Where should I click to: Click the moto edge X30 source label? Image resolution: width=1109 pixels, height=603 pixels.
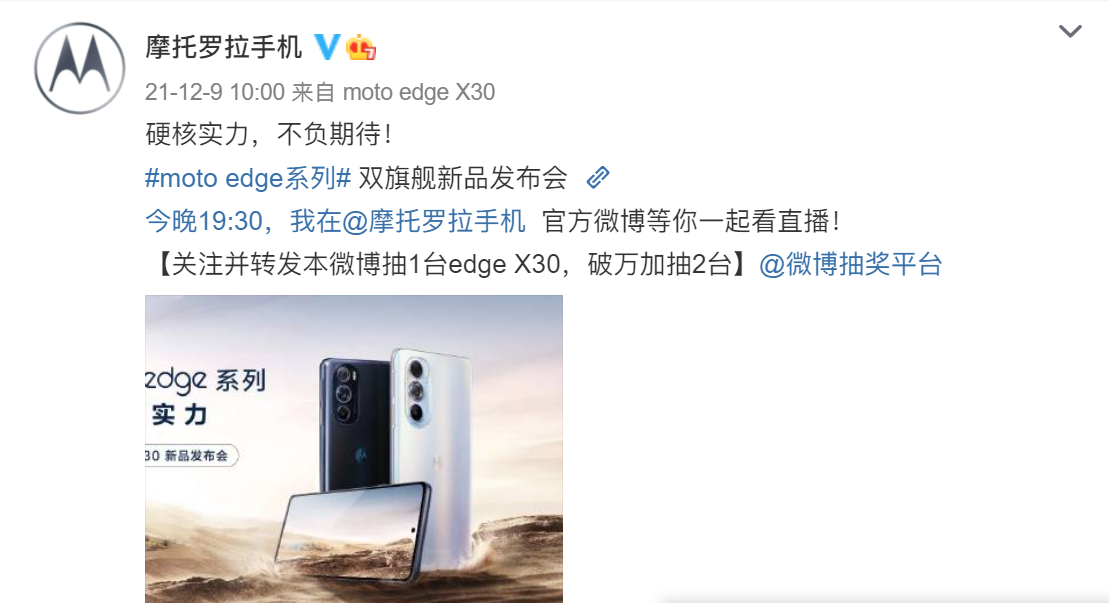click(419, 92)
